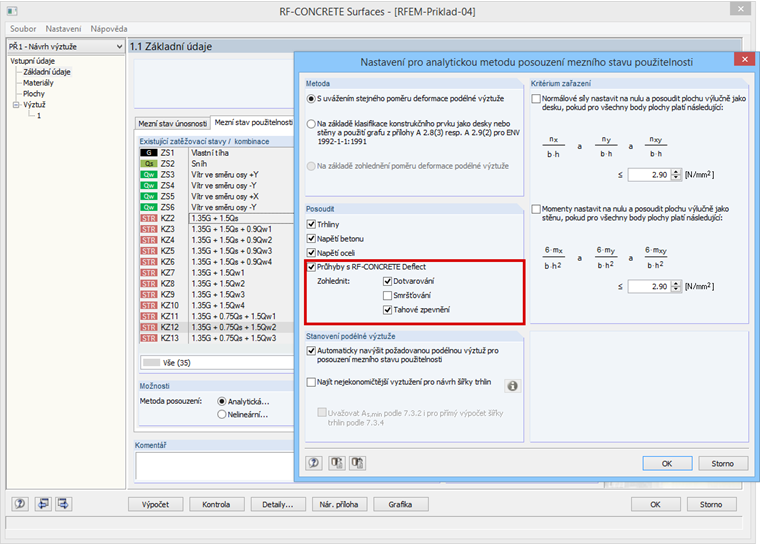Click the normal forces 2.90 value field

click(649, 175)
